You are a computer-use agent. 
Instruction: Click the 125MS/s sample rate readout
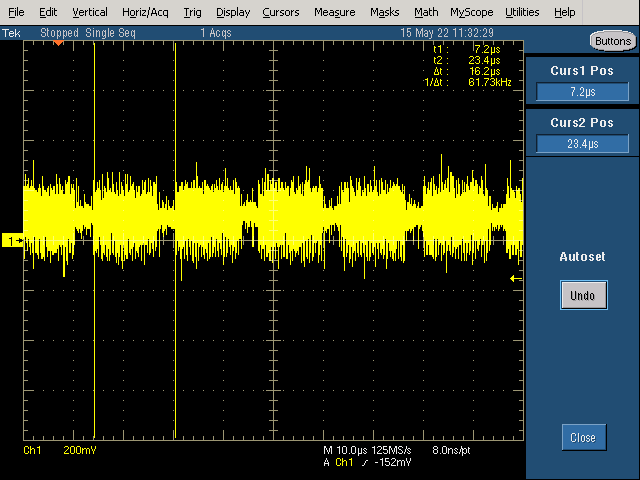click(x=391, y=450)
